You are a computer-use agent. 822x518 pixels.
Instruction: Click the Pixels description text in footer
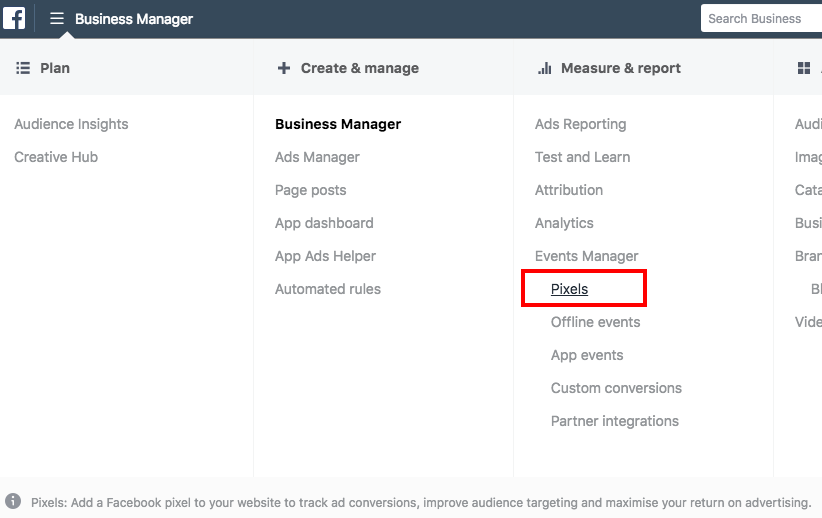click(x=421, y=503)
